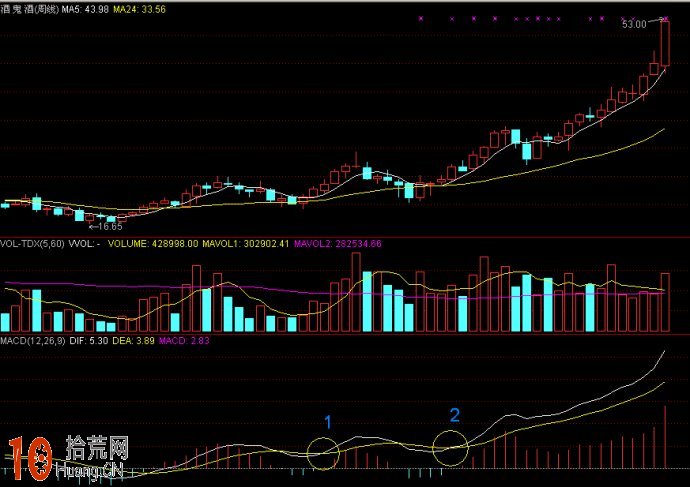Screen dimensions: 690x487
Task: Select the MAVOL1: 302902.41 readout
Action: [246, 244]
